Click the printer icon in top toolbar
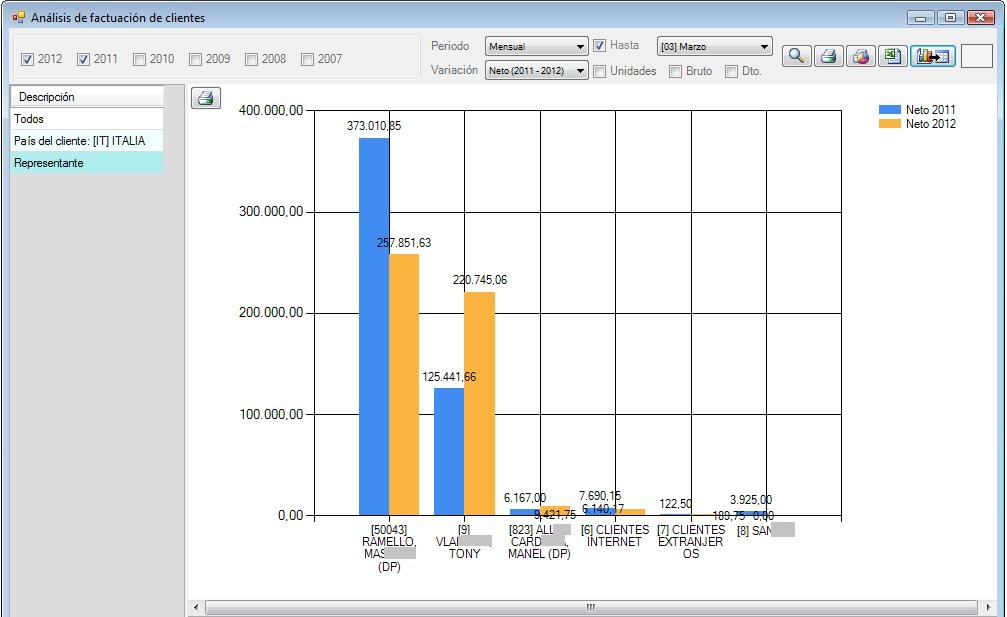1007x617 pixels. [x=828, y=56]
